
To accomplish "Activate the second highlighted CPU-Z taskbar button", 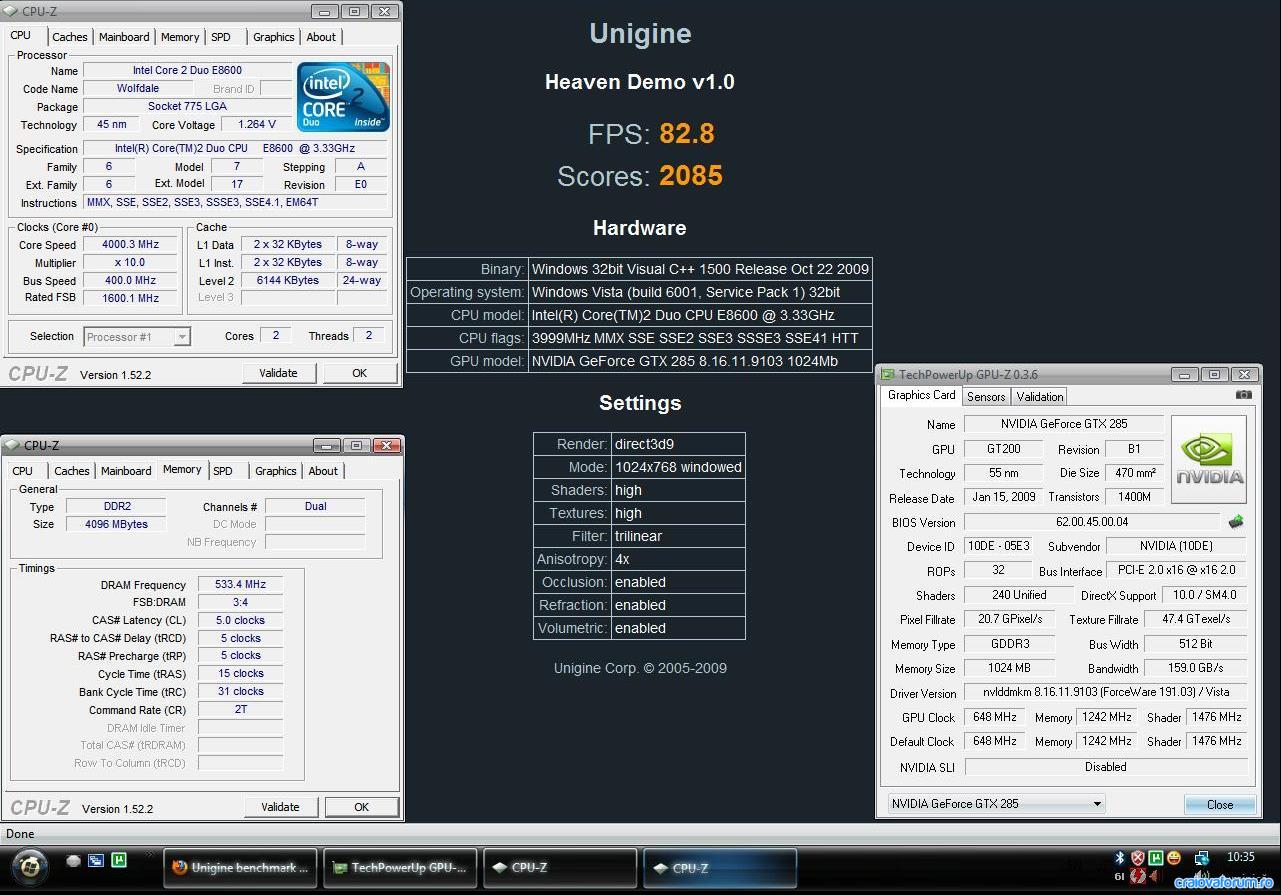I will [720, 868].
